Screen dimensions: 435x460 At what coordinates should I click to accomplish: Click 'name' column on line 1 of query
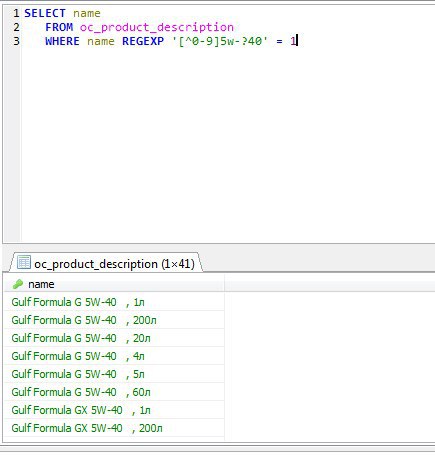[87, 13]
